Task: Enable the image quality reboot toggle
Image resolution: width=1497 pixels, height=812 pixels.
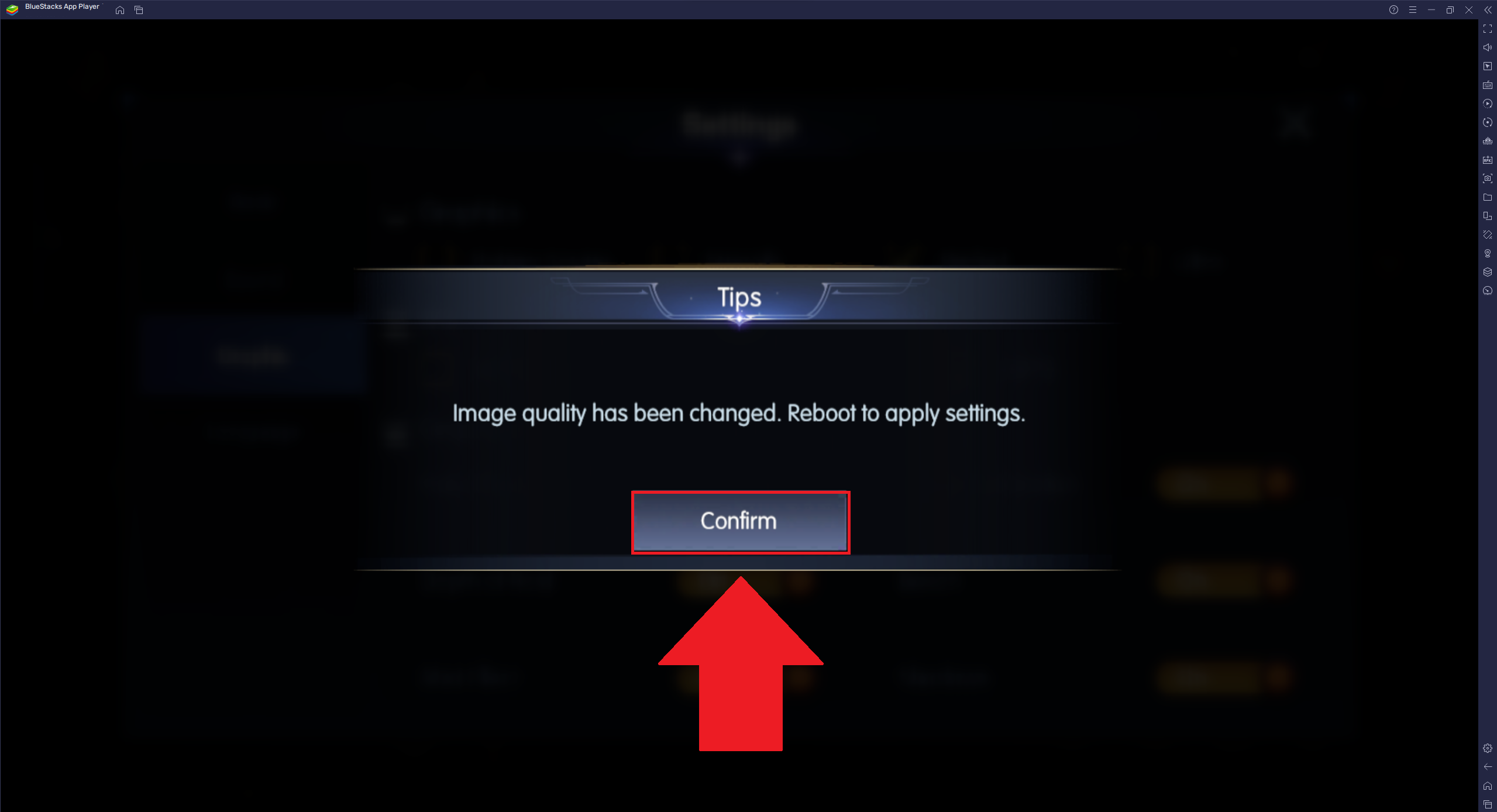Action: [x=739, y=521]
